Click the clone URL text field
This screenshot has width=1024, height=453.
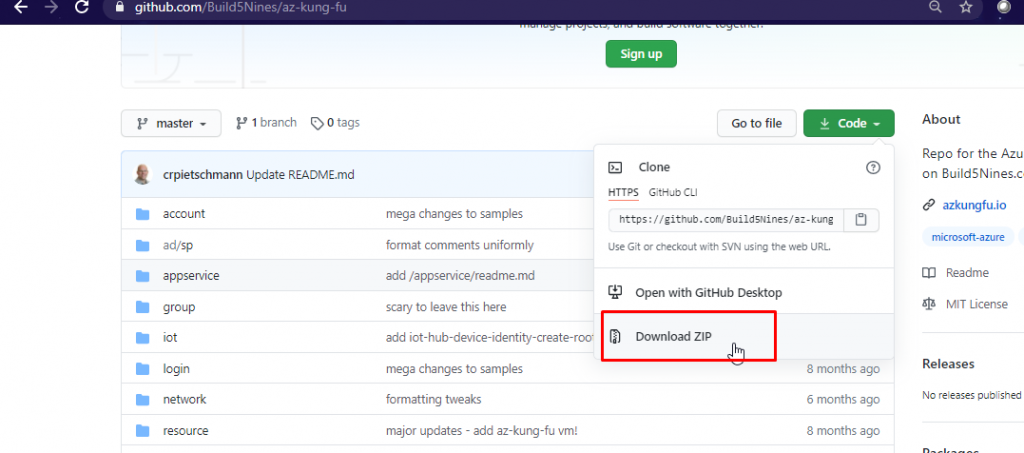726,219
